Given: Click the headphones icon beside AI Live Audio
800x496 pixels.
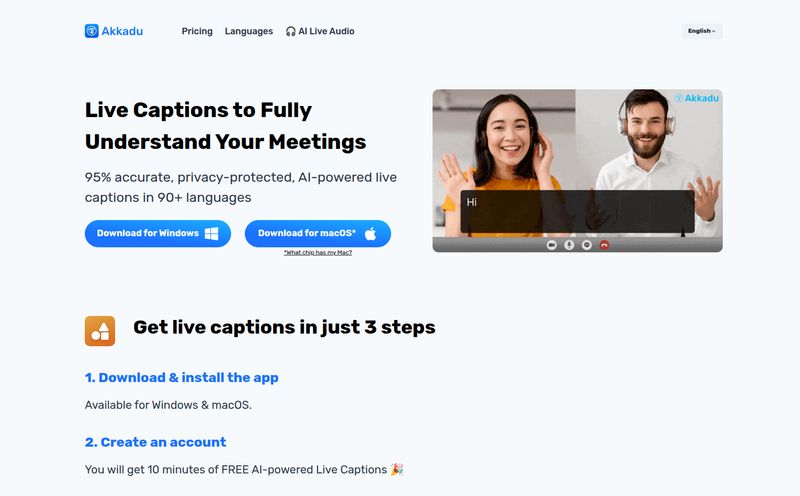Looking at the screenshot, I should pyautogui.click(x=291, y=31).
